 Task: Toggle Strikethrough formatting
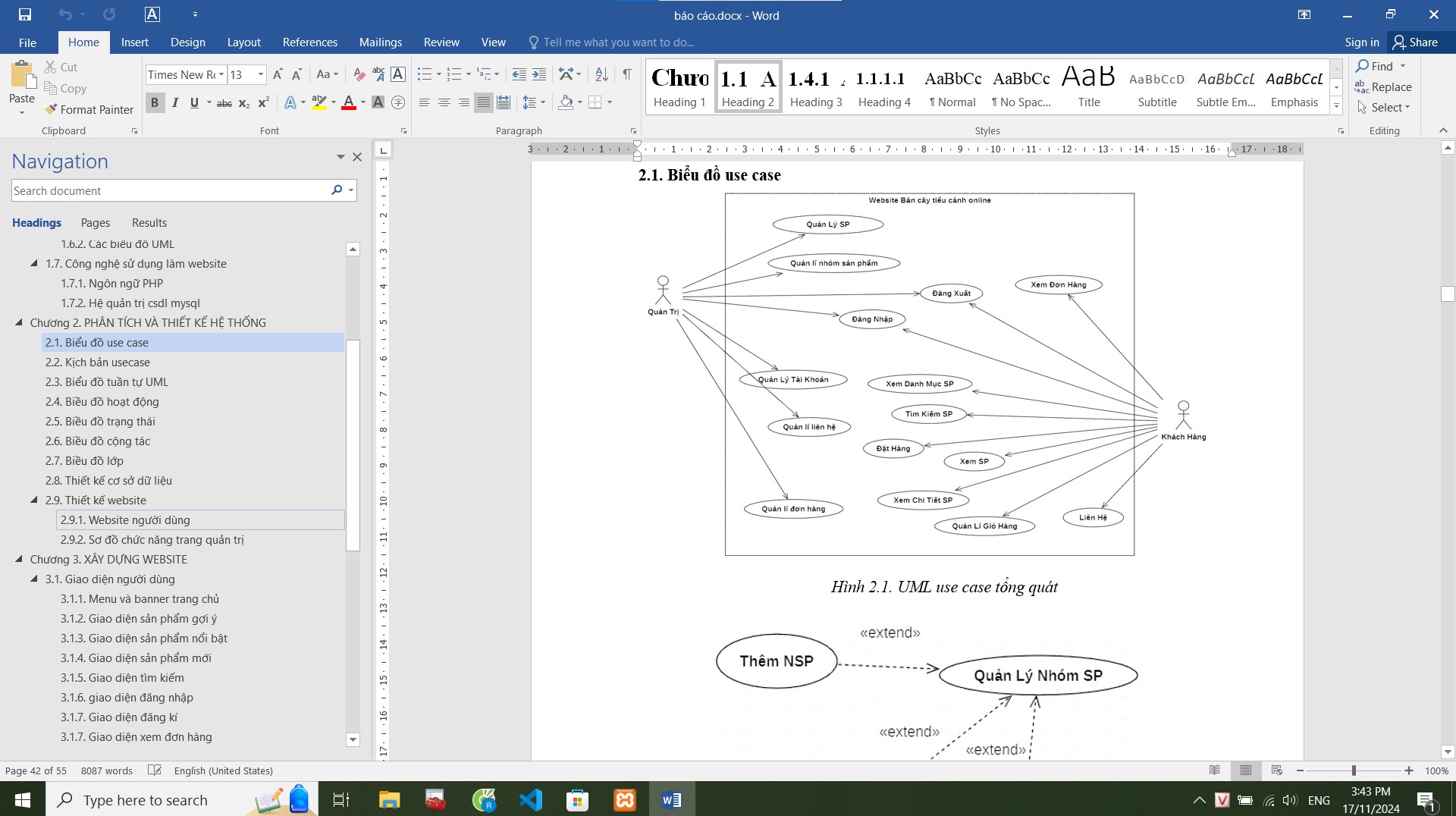point(224,102)
